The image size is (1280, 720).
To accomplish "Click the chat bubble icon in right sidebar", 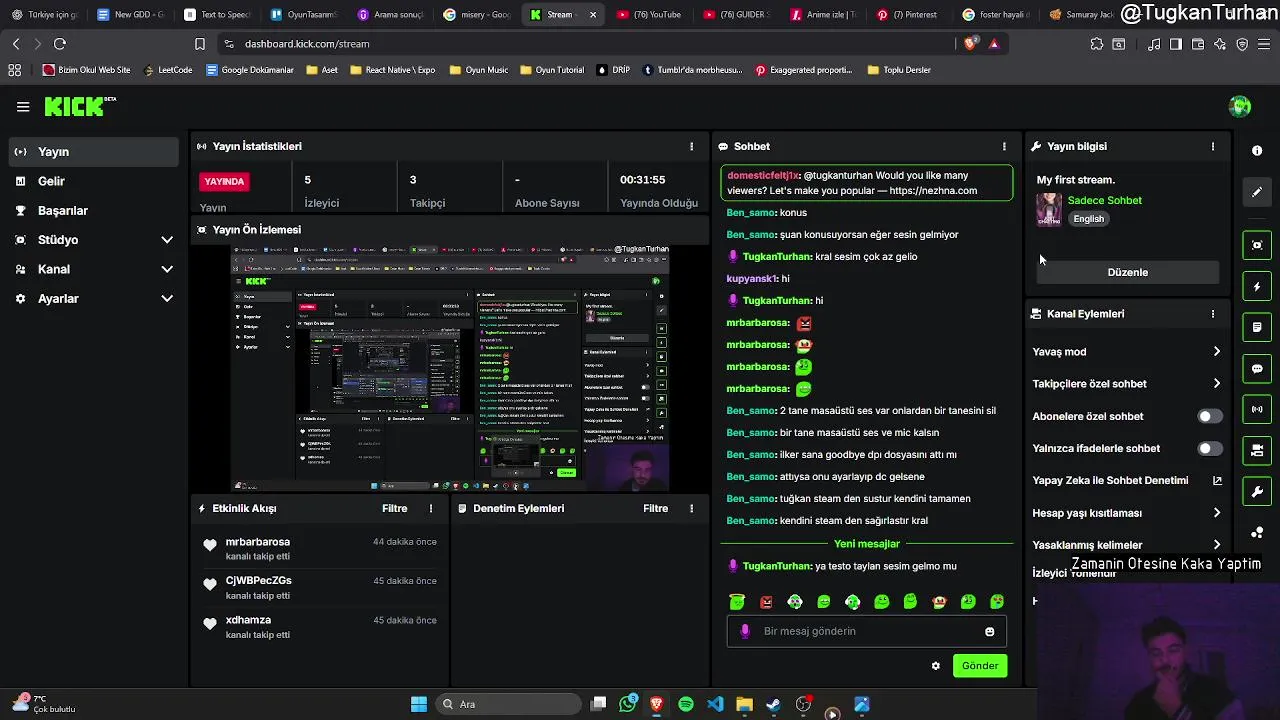I will coord(1257,369).
